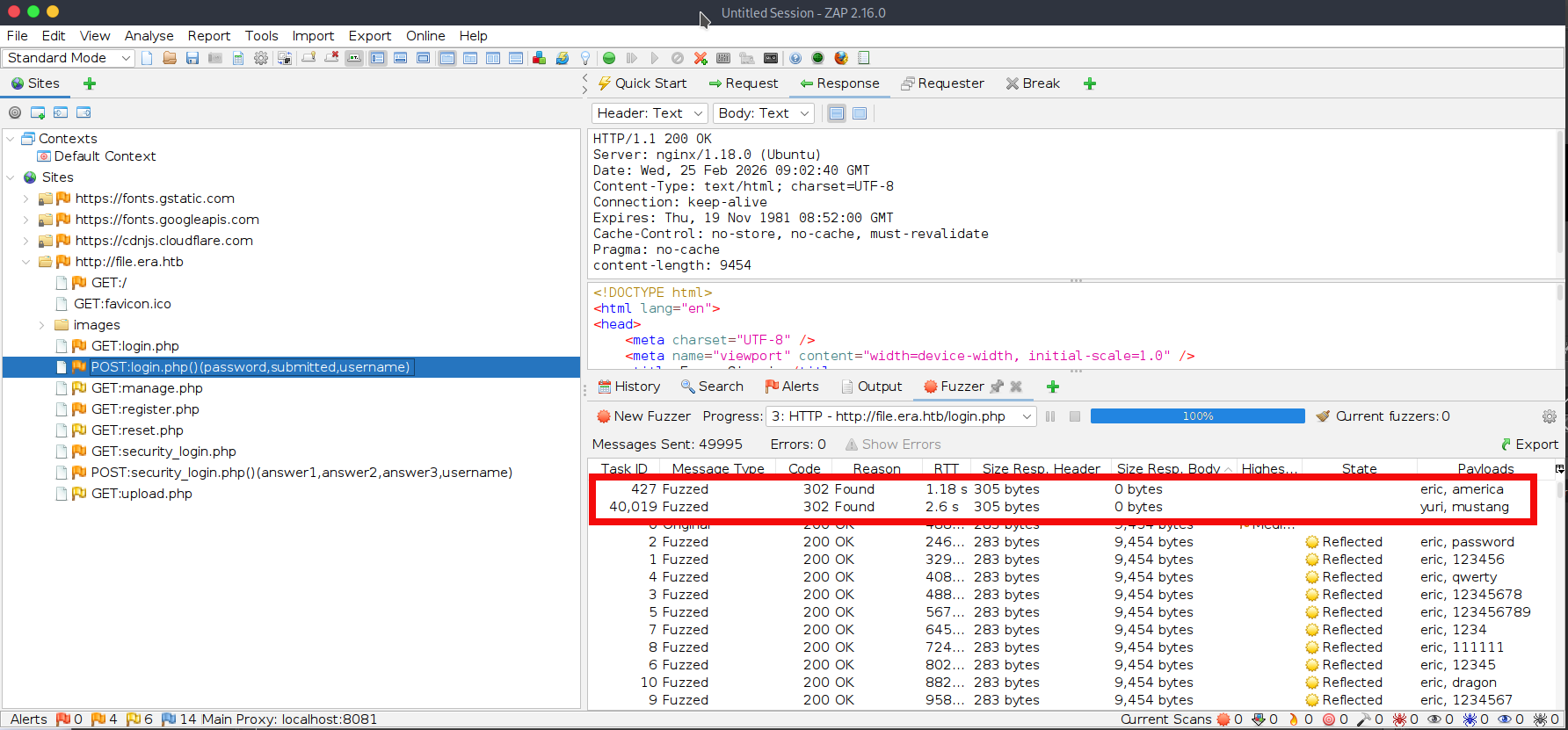Click the light bulb icon in toolbar
1568x730 pixels.
[585, 58]
